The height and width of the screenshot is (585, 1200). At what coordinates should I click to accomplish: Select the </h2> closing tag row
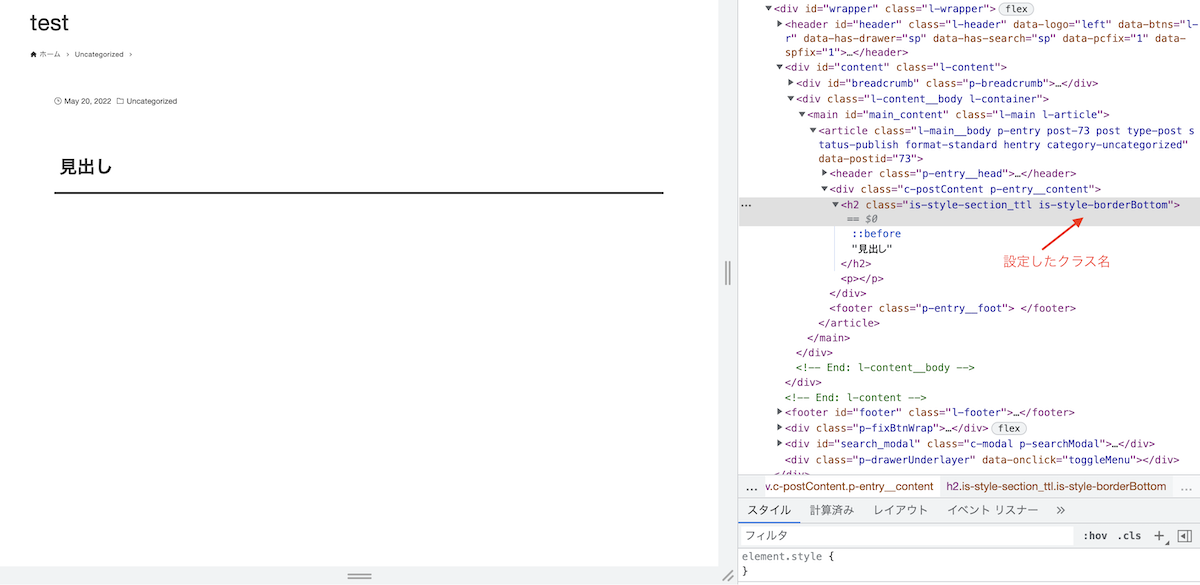pyautogui.click(x=858, y=264)
